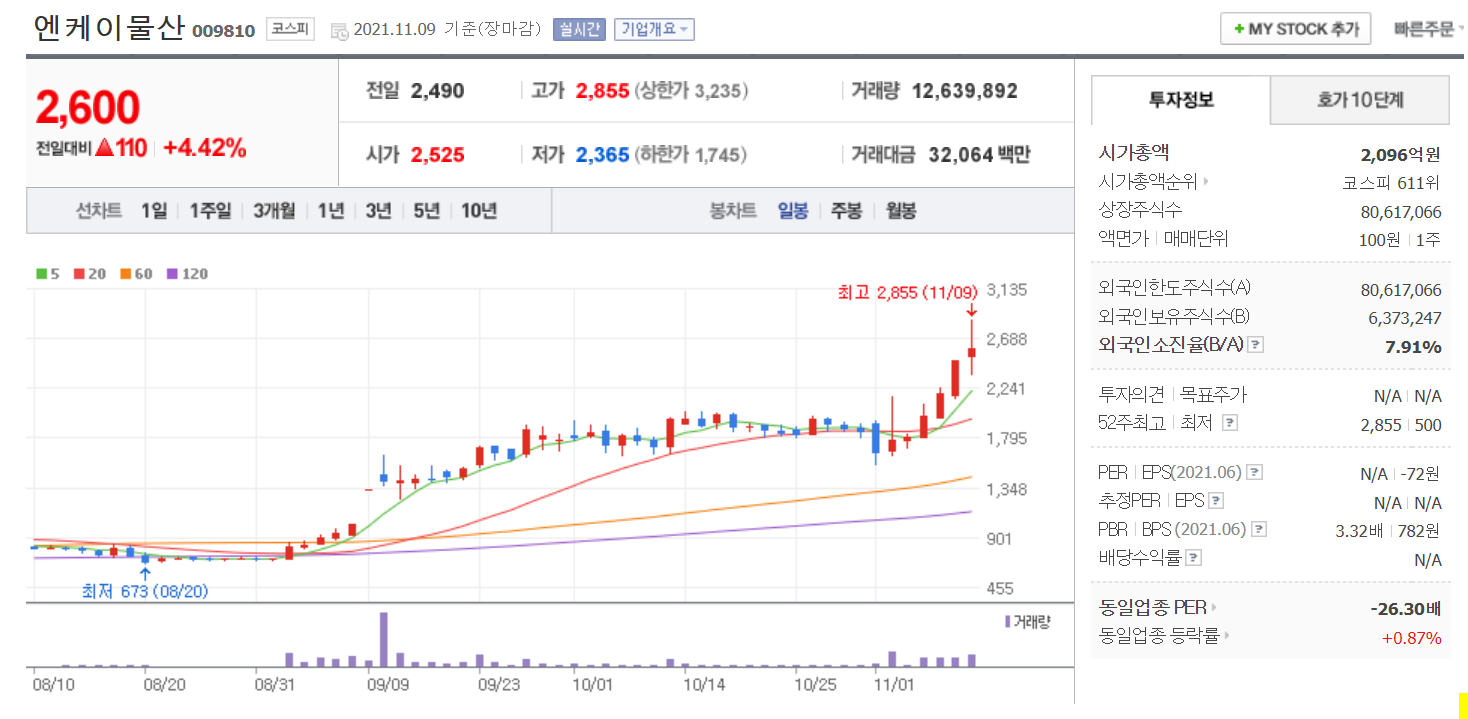Click the 코스피 611위 ranking value
Screen dimensions: 1468x719
[1391, 182]
